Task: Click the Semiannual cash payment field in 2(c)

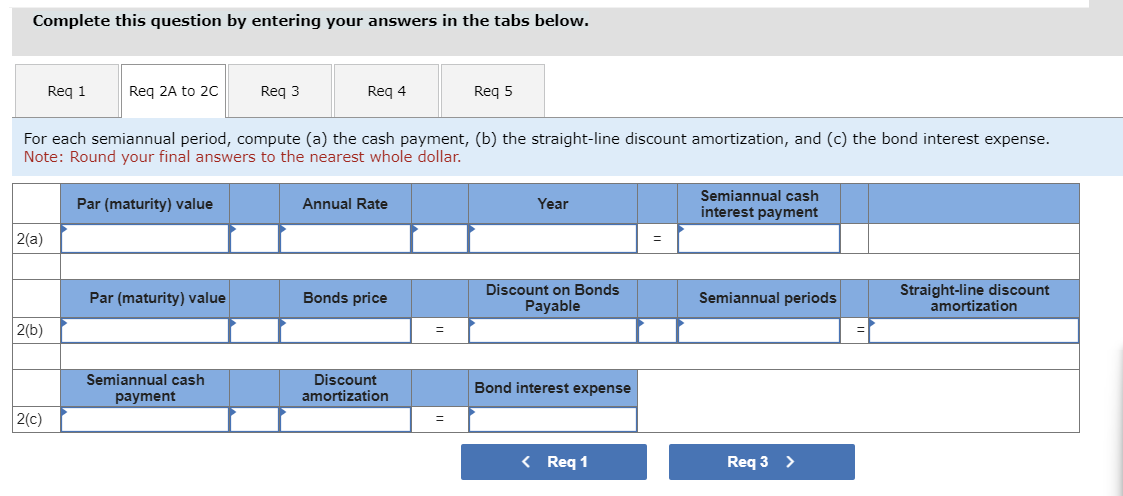Action: (145, 419)
